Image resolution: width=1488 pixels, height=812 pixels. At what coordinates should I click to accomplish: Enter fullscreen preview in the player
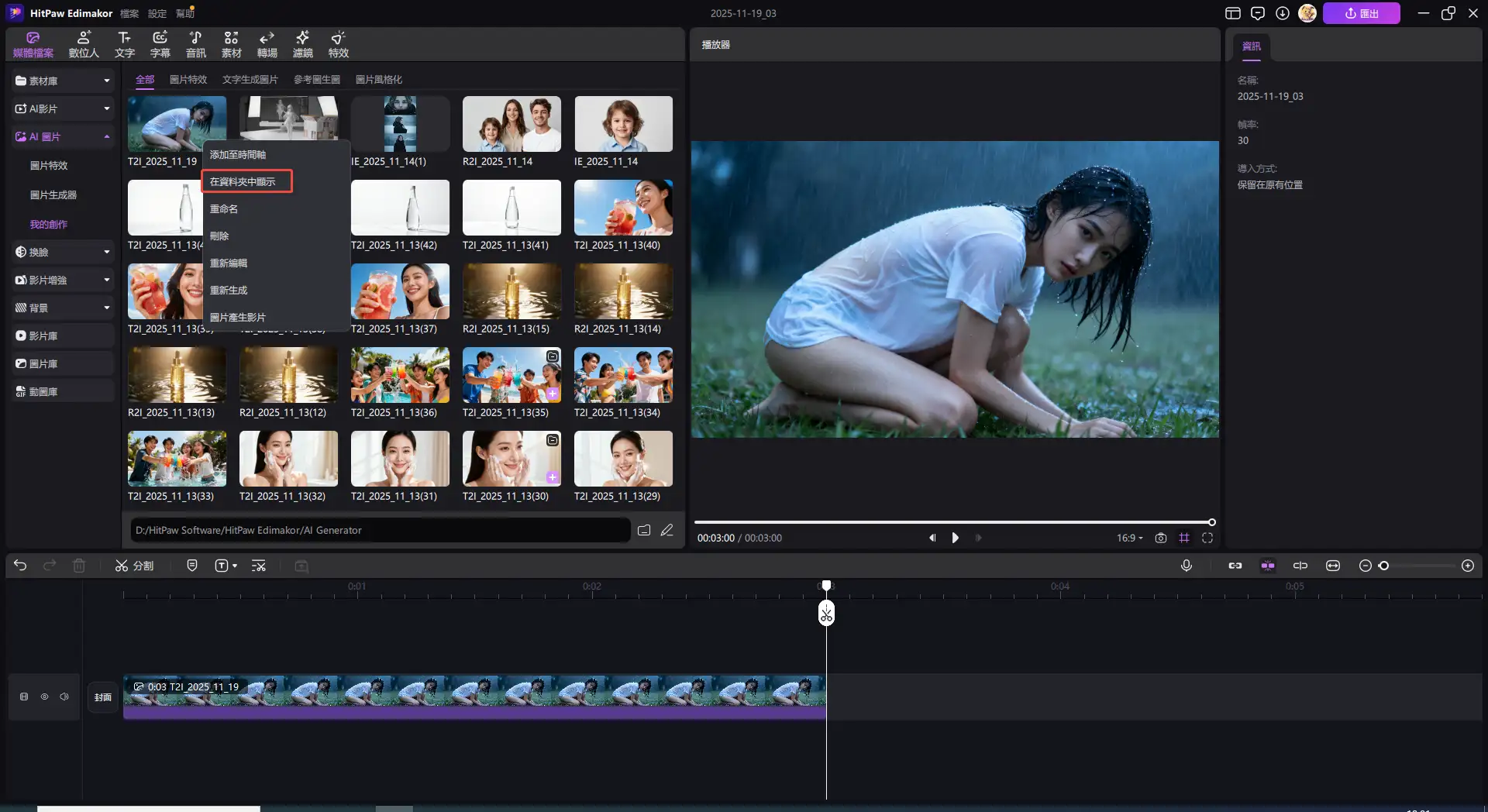[x=1207, y=538]
